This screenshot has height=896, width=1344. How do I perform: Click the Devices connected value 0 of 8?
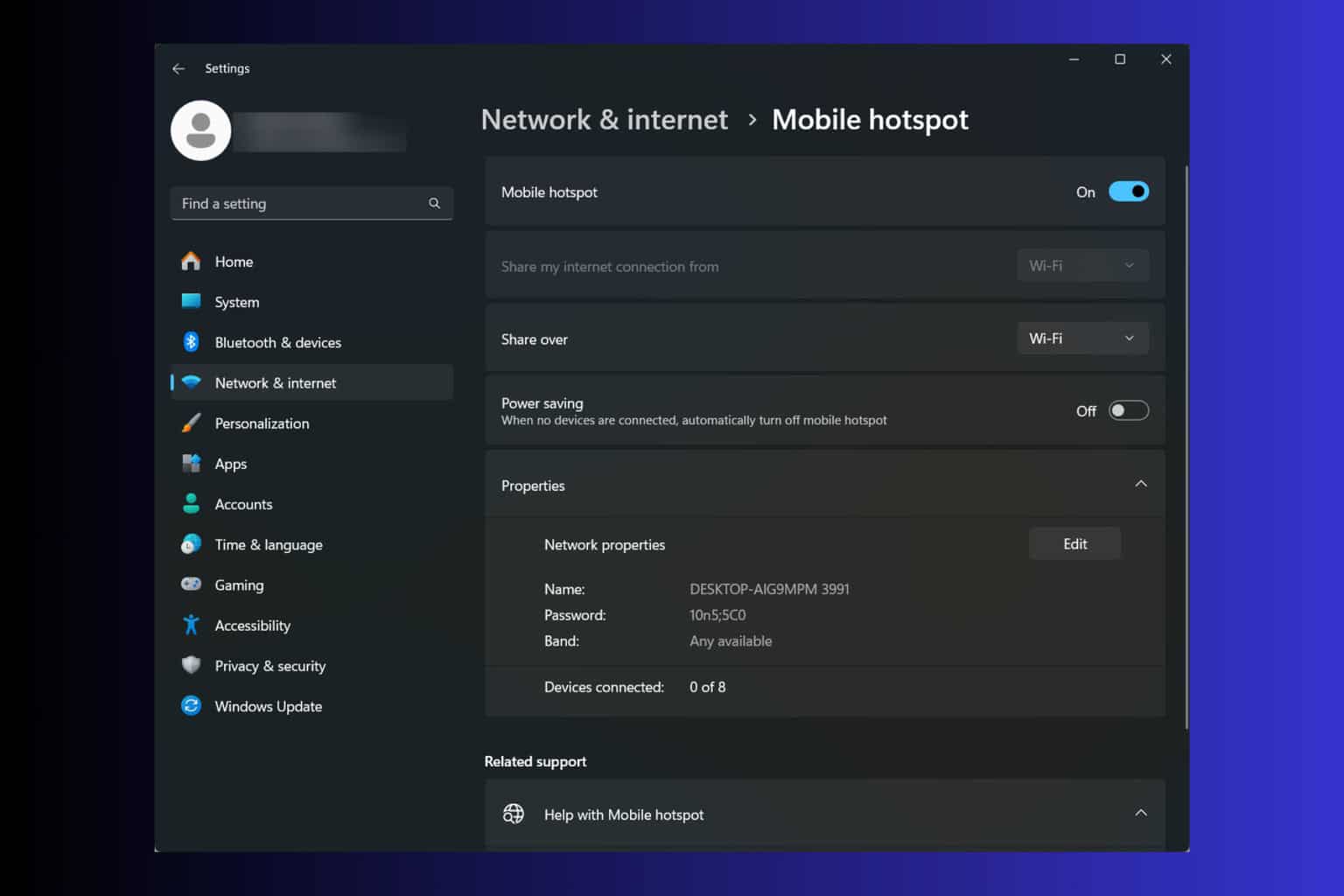[707, 687]
